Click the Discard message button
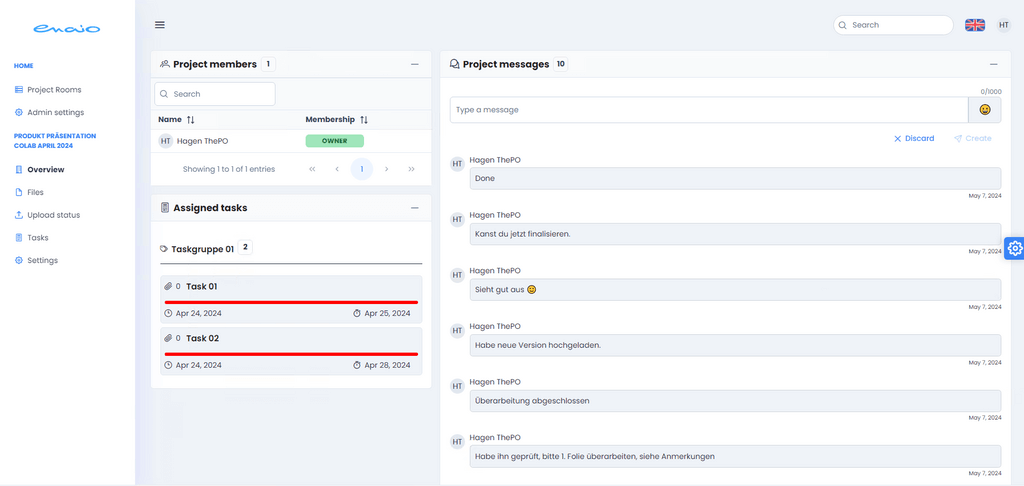Screen dimensions: 1024x486 coord(914,138)
